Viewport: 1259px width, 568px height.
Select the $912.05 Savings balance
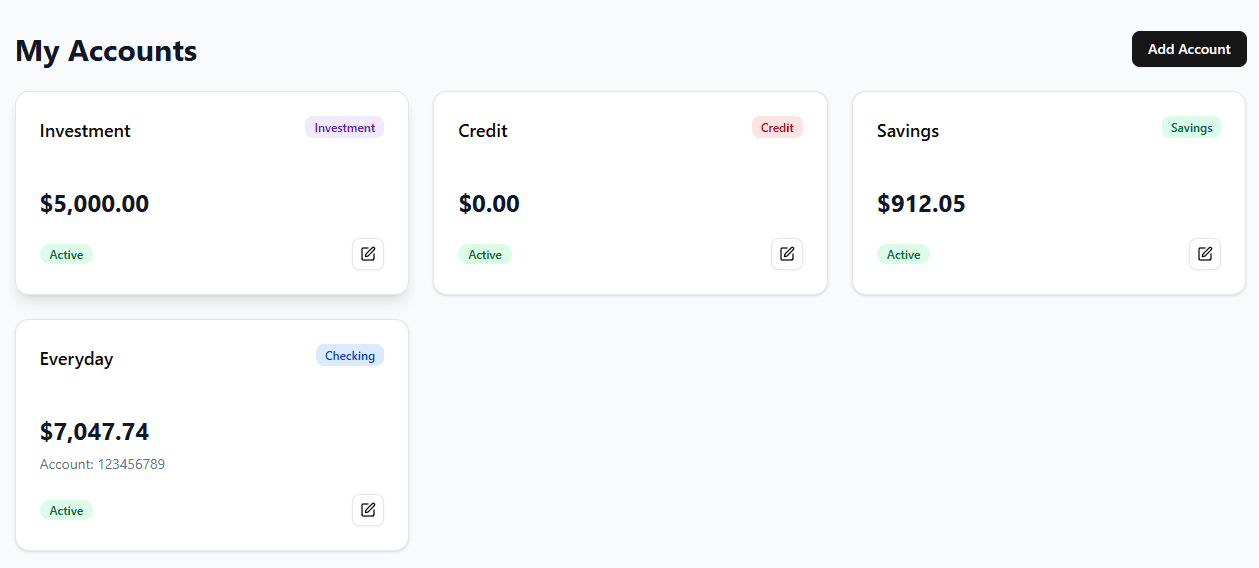(x=921, y=204)
